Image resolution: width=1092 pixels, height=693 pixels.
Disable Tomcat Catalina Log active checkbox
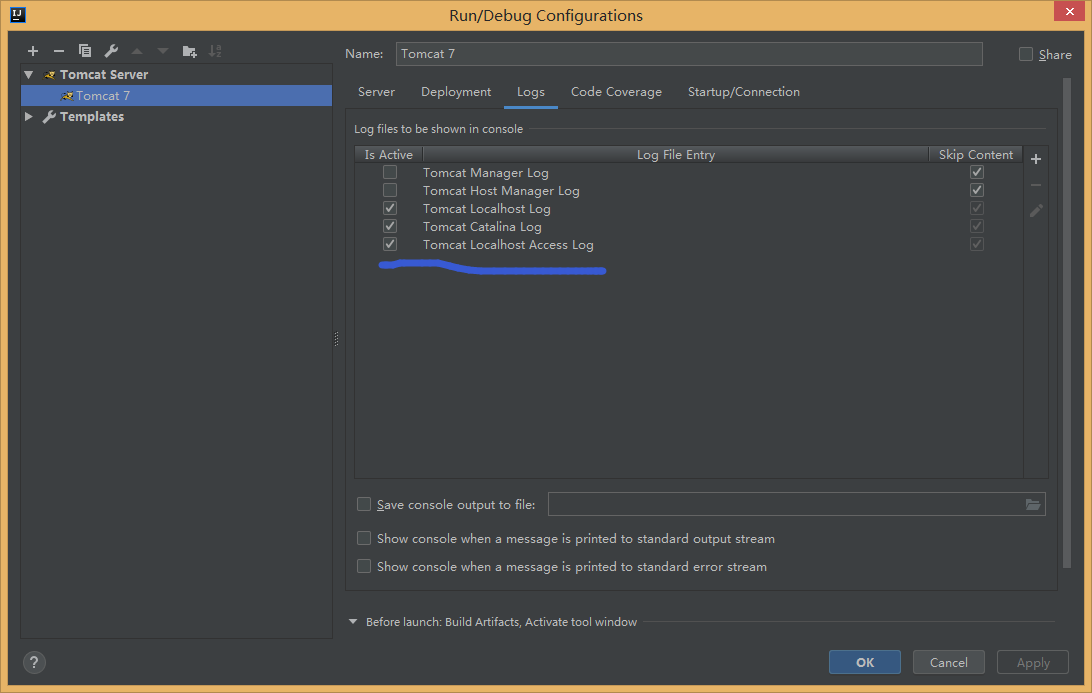(390, 226)
